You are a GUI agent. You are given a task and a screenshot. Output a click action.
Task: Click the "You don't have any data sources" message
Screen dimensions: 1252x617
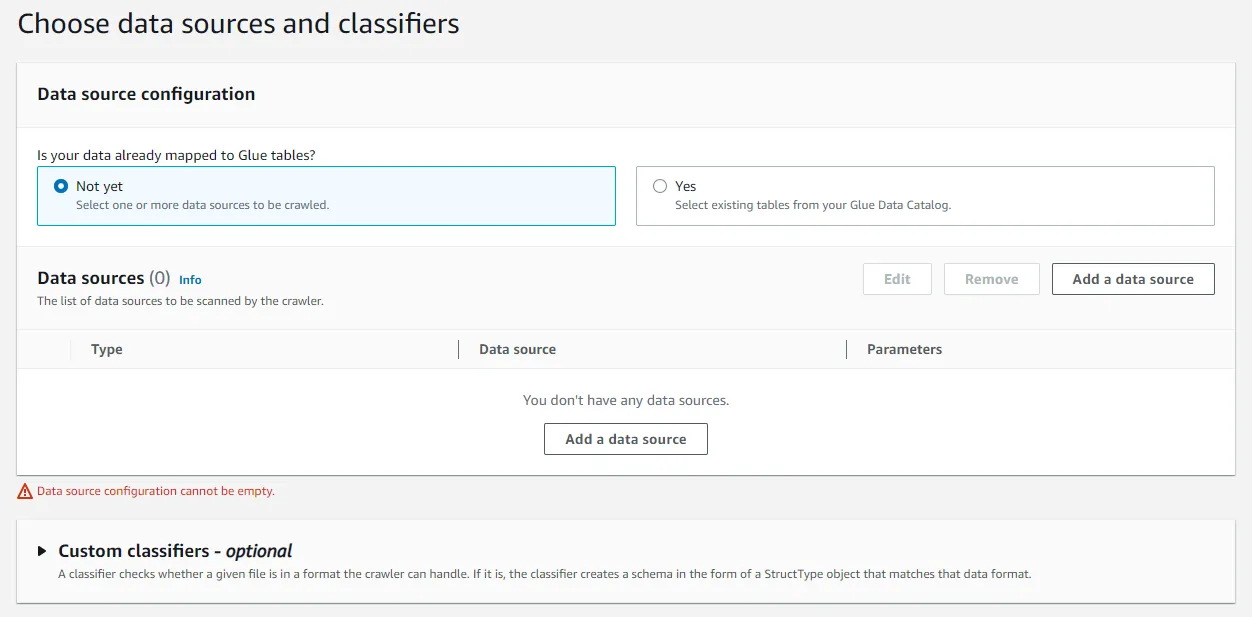(626, 400)
